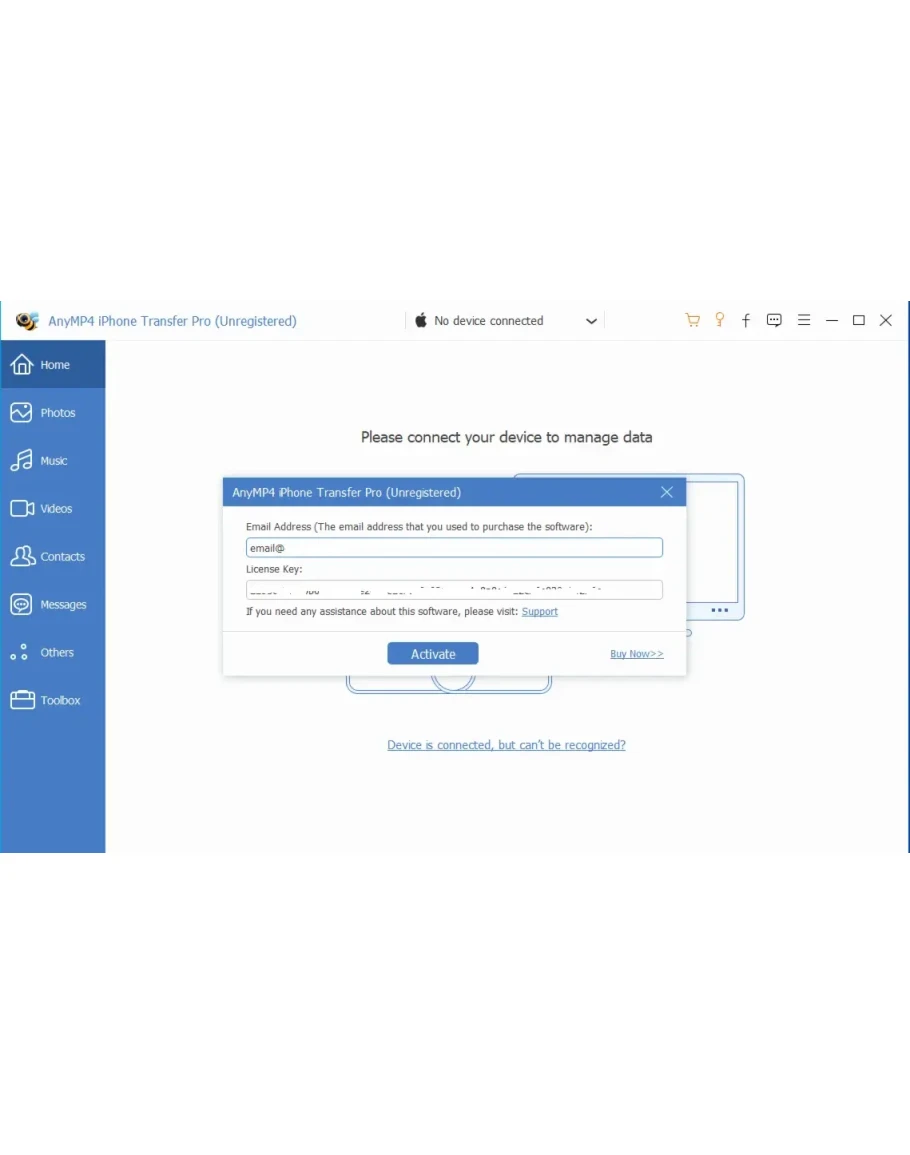Image resolution: width=910 pixels, height=1155 pixels.
Task: Follow the Buy Now link
Action: click(x=636, y=654)
